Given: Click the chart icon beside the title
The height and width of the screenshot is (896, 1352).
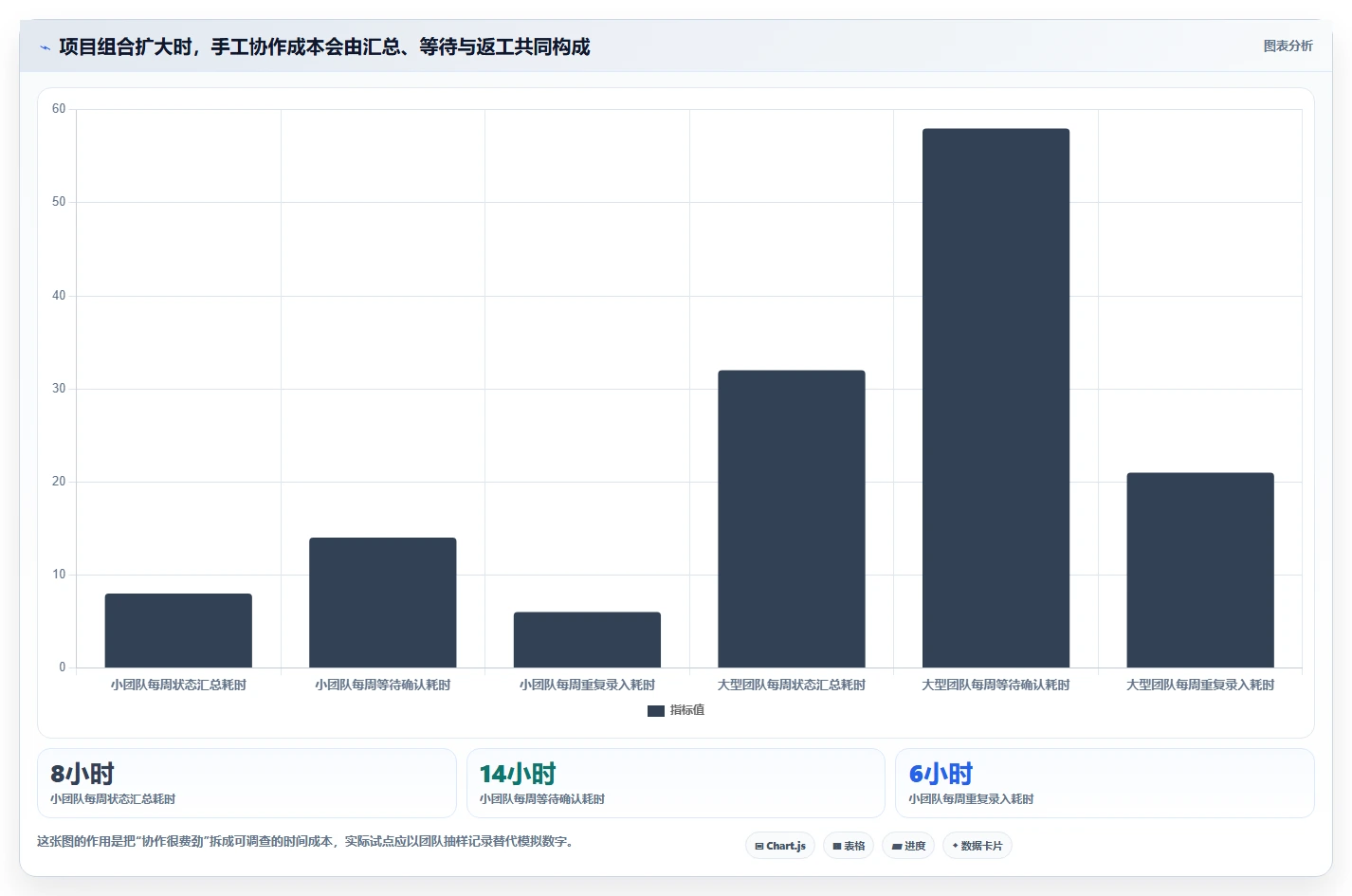Looking at the screenshot, I should tap(45, 47).
